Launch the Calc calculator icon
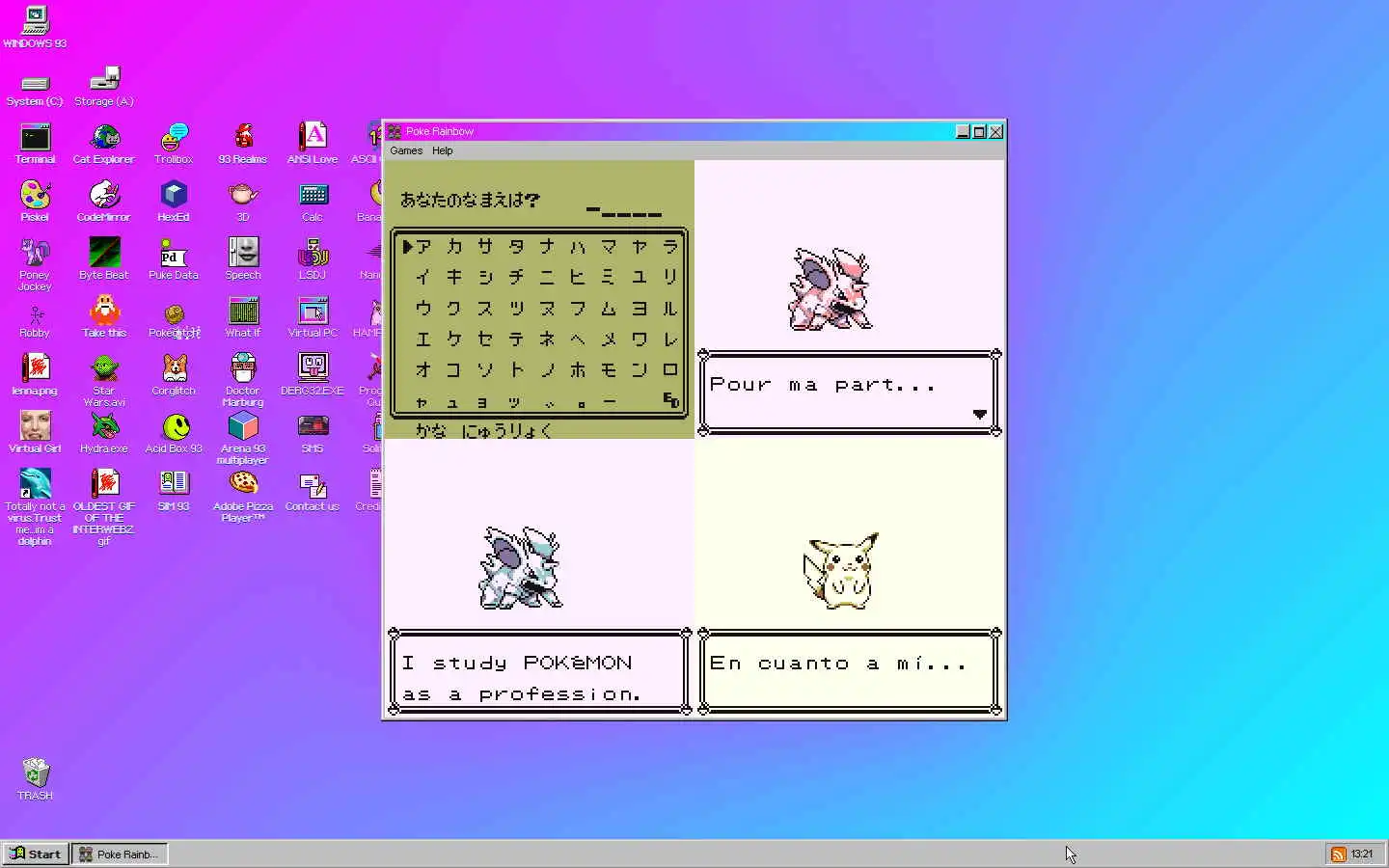 click(313, 202)
